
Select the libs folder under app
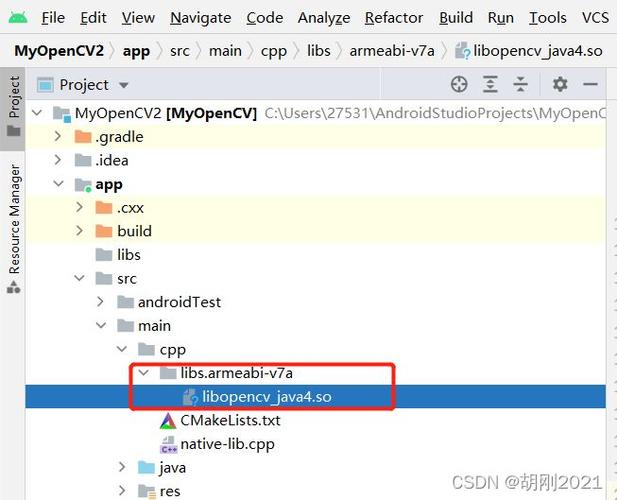coord(316,255)
